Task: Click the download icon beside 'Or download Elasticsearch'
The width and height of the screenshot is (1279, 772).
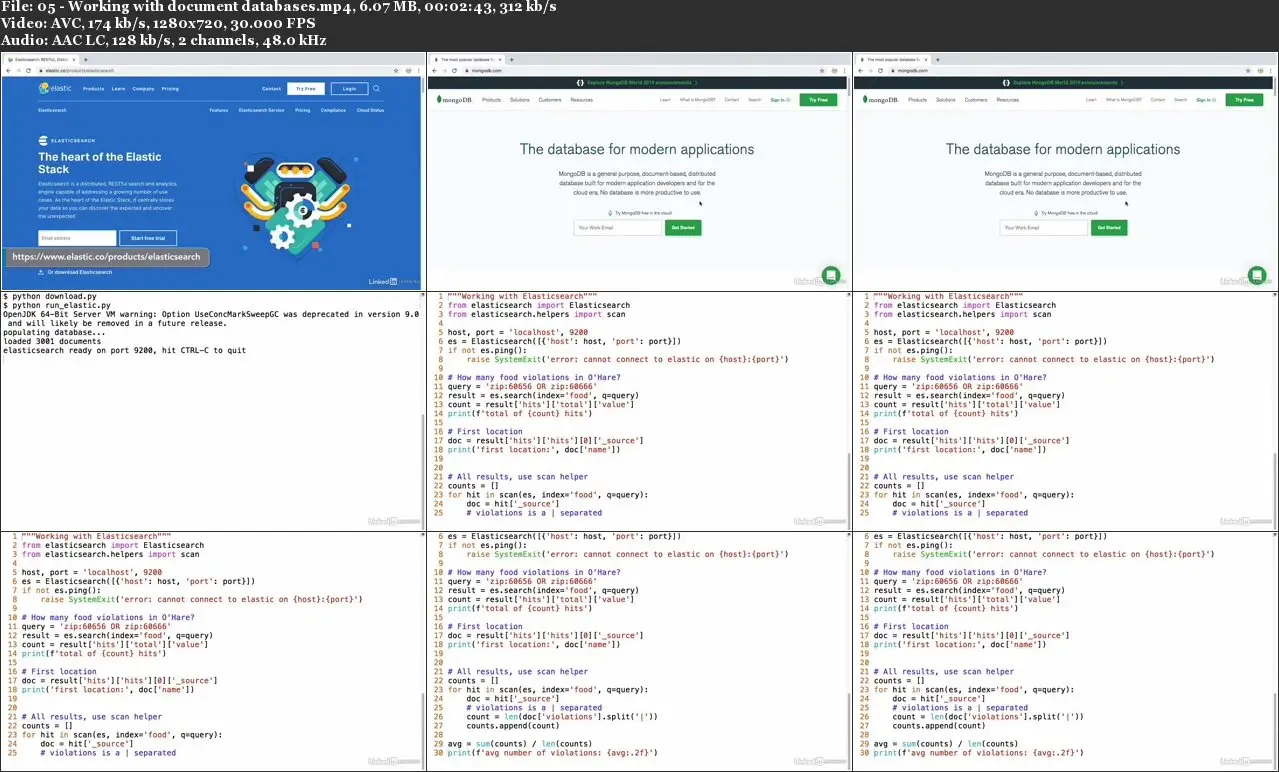Action: [41, 272]
